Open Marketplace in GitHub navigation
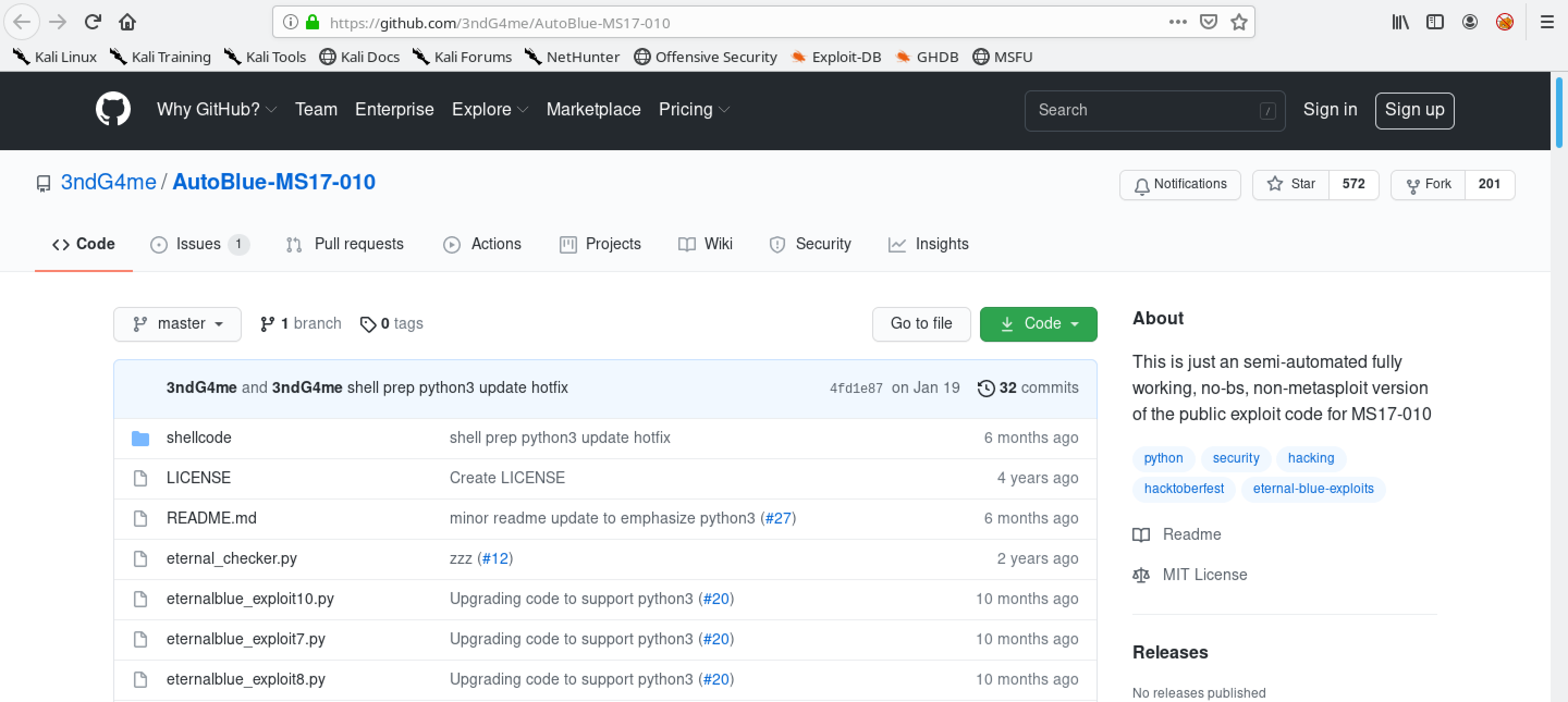Screen dimensions: 1568x702 pyautogui.click(x=593, y=109)
